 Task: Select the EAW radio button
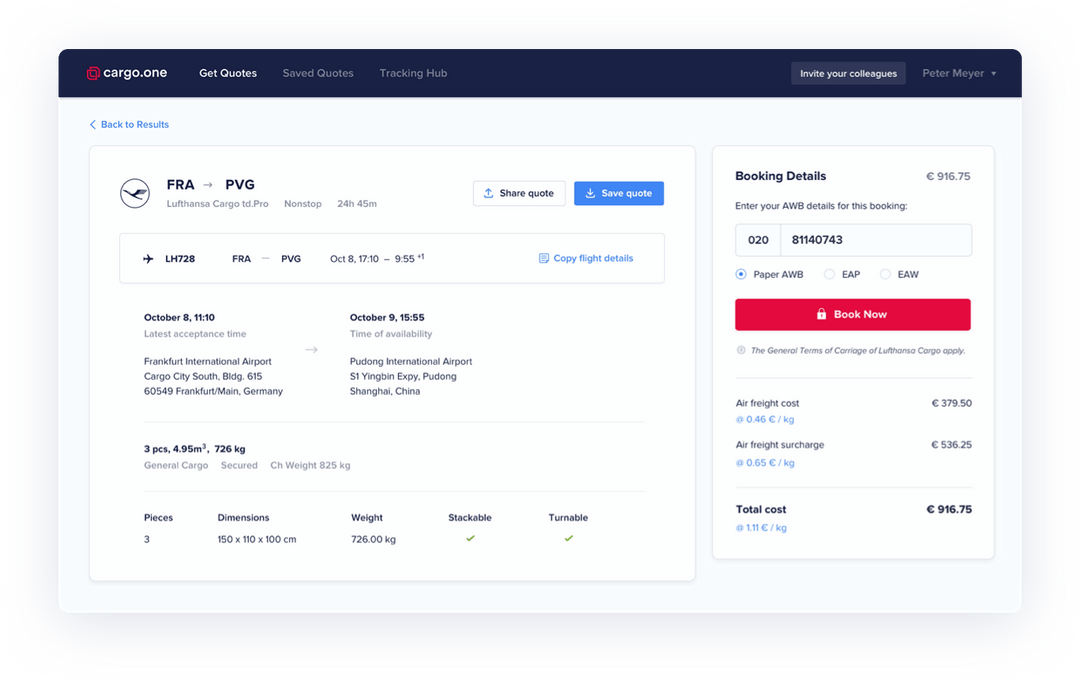884,274
